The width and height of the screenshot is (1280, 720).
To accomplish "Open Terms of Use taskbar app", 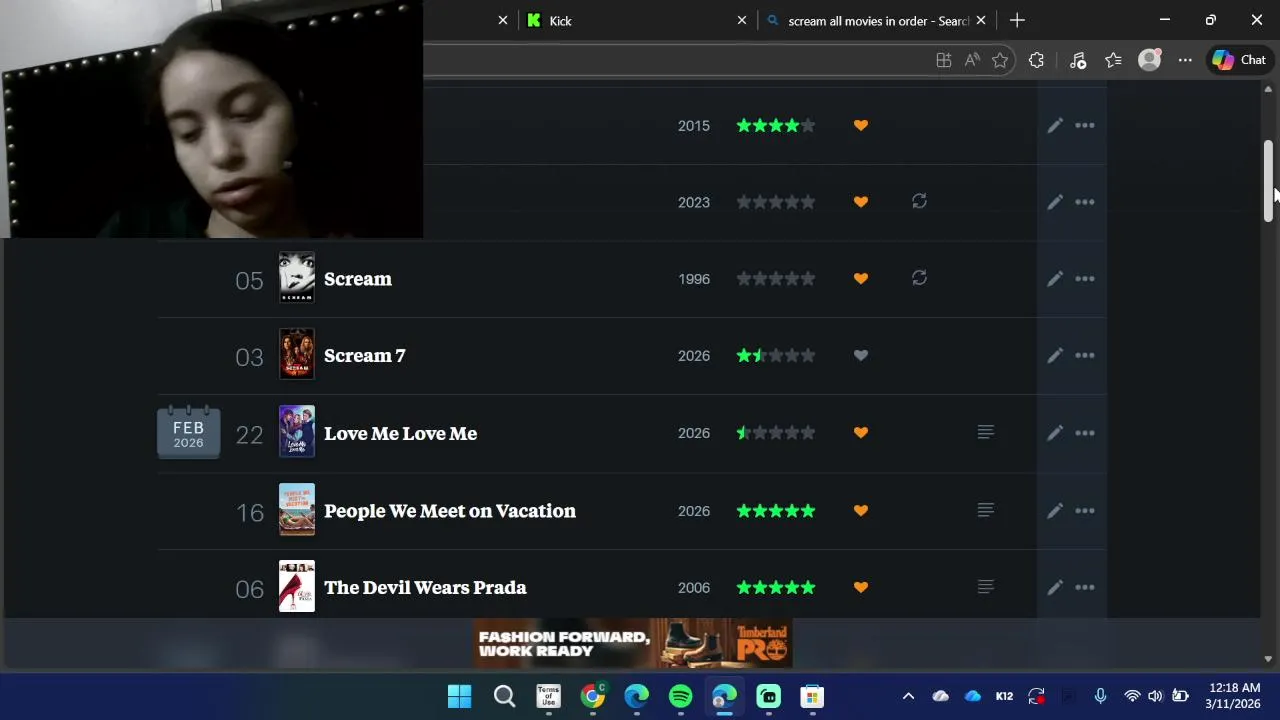I will pyautogui.click(x=548, y=696).
